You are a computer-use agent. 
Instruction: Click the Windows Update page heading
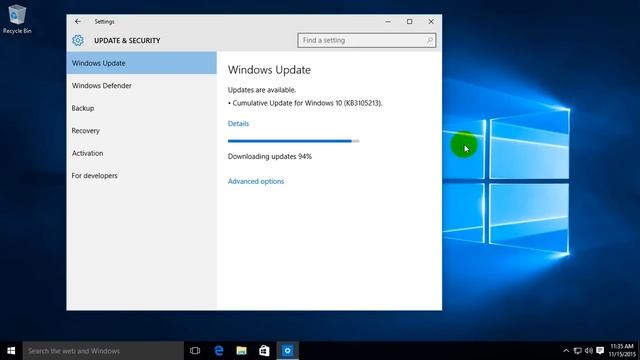coord(269,70)
